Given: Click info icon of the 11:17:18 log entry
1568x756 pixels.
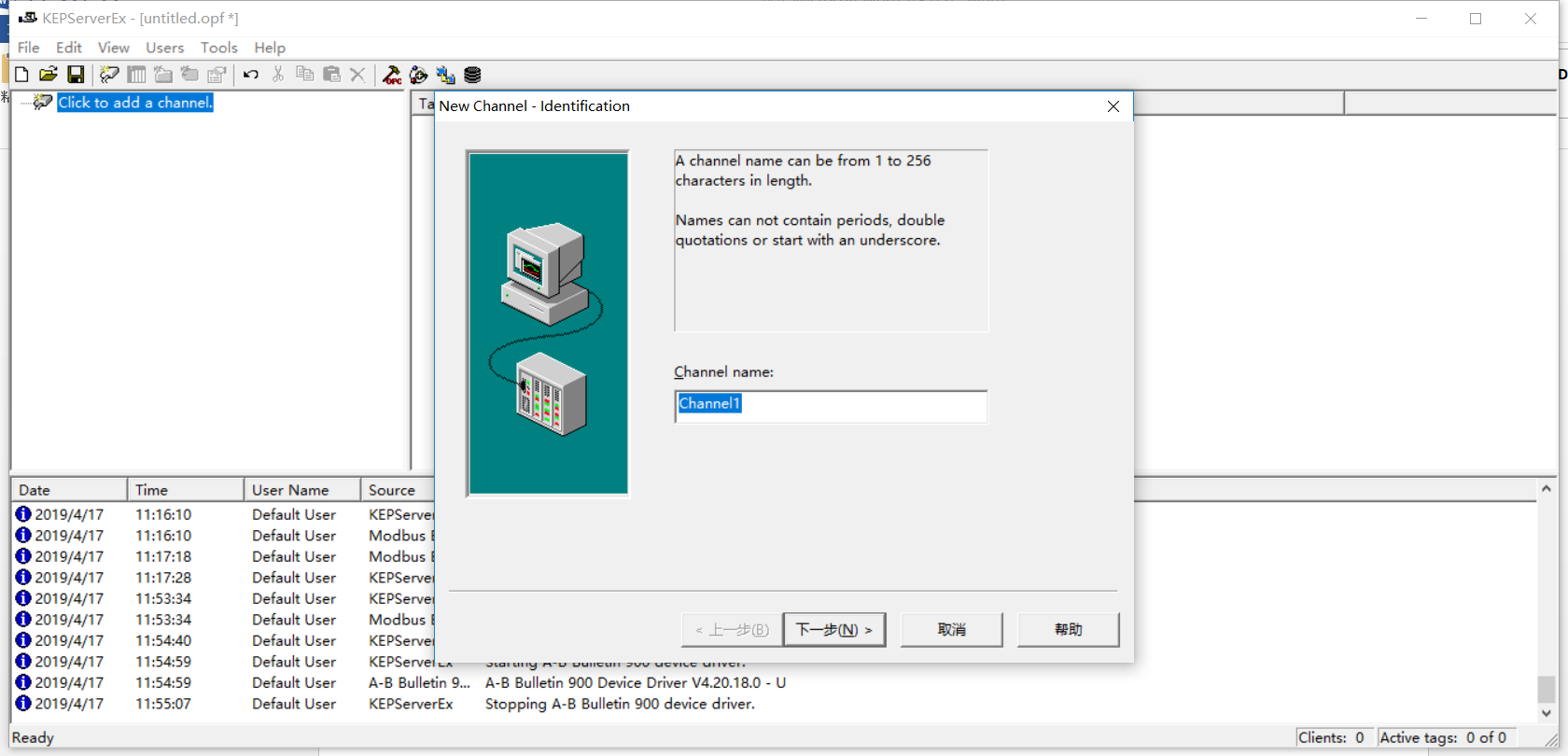Looking at the screenshot, I should pos(23,556).
